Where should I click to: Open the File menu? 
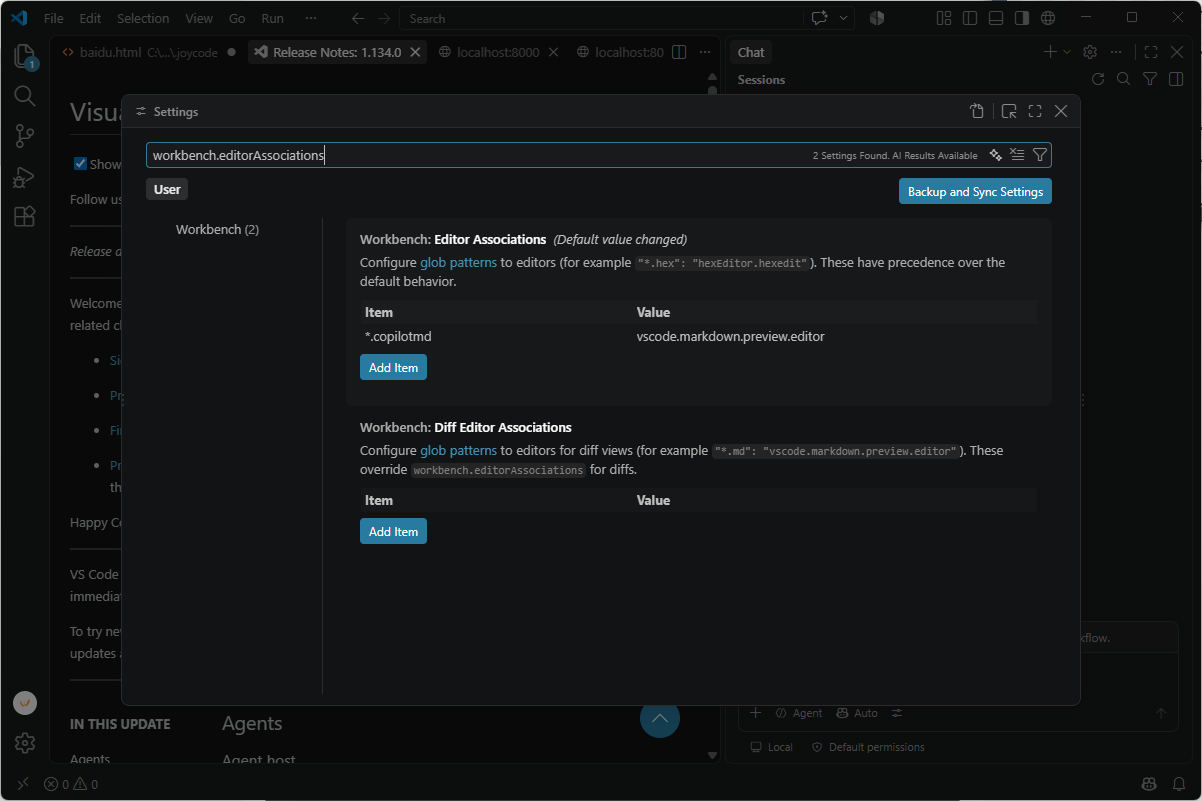click(54, 18)
